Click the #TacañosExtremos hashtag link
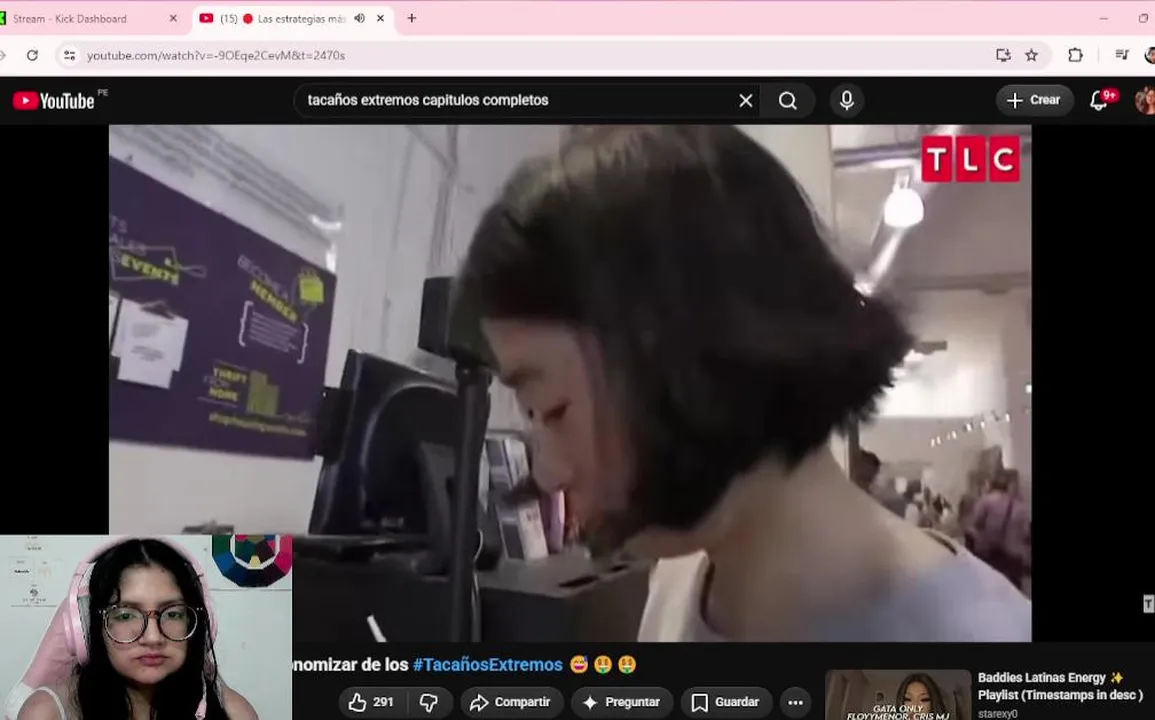The image size is (1155, 720). (x=488, y=665)
